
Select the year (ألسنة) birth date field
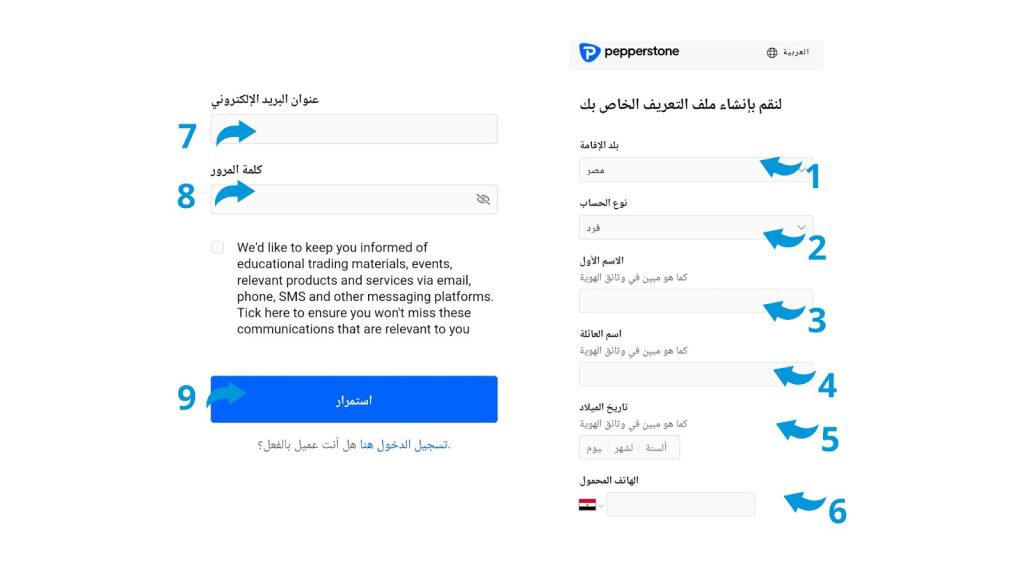pyautogui.click(x=656, y=448)
